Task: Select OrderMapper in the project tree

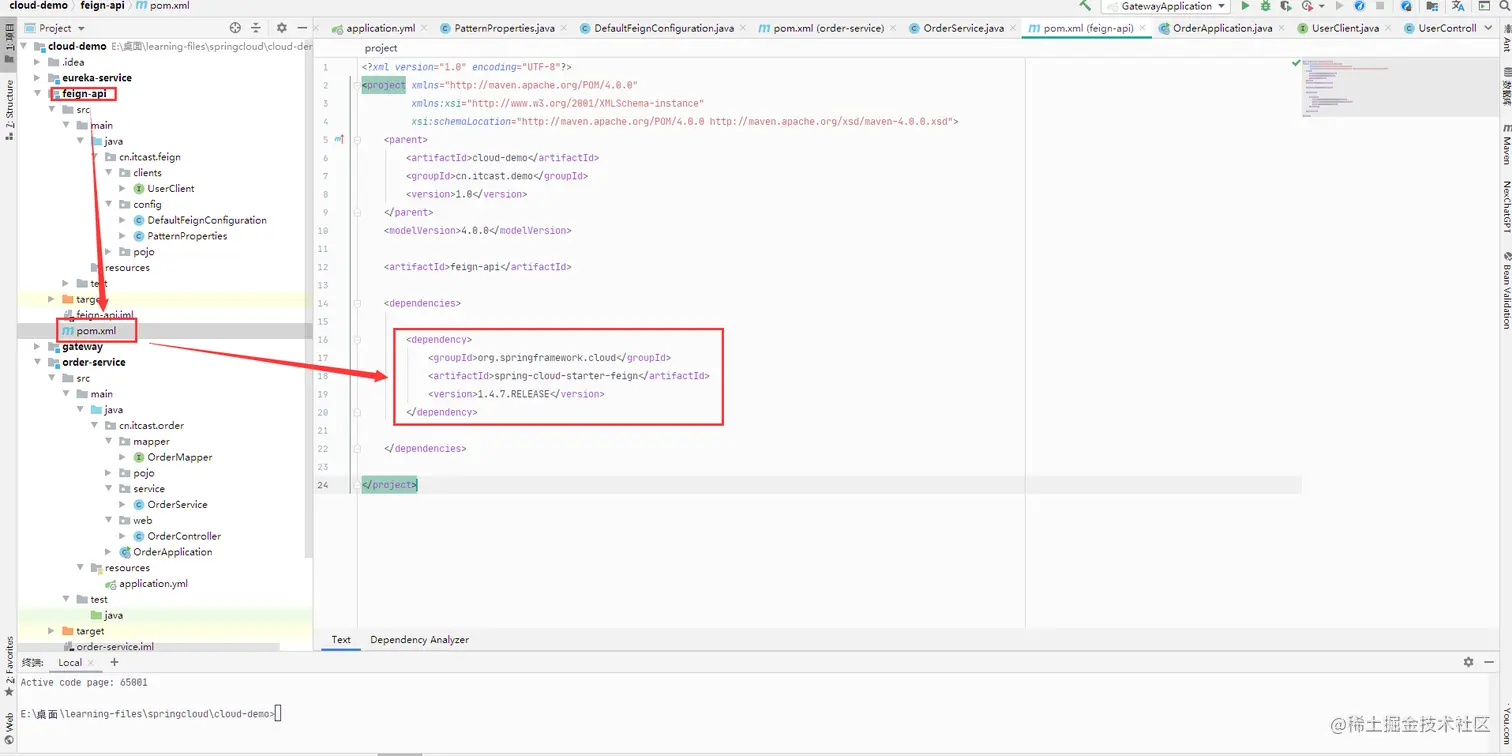Action: [x=180, y=457]
